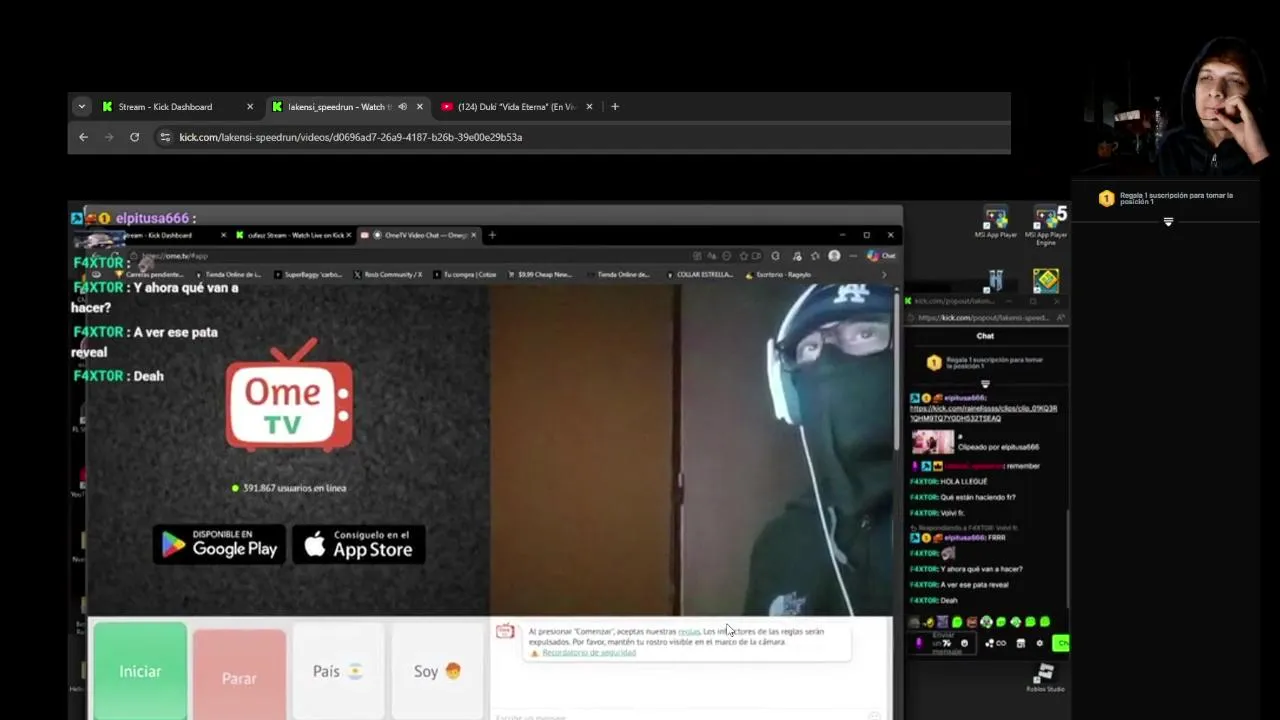Select the OmeTV Video Chat tab in inner browser
1280x720 pixels.
420,235
